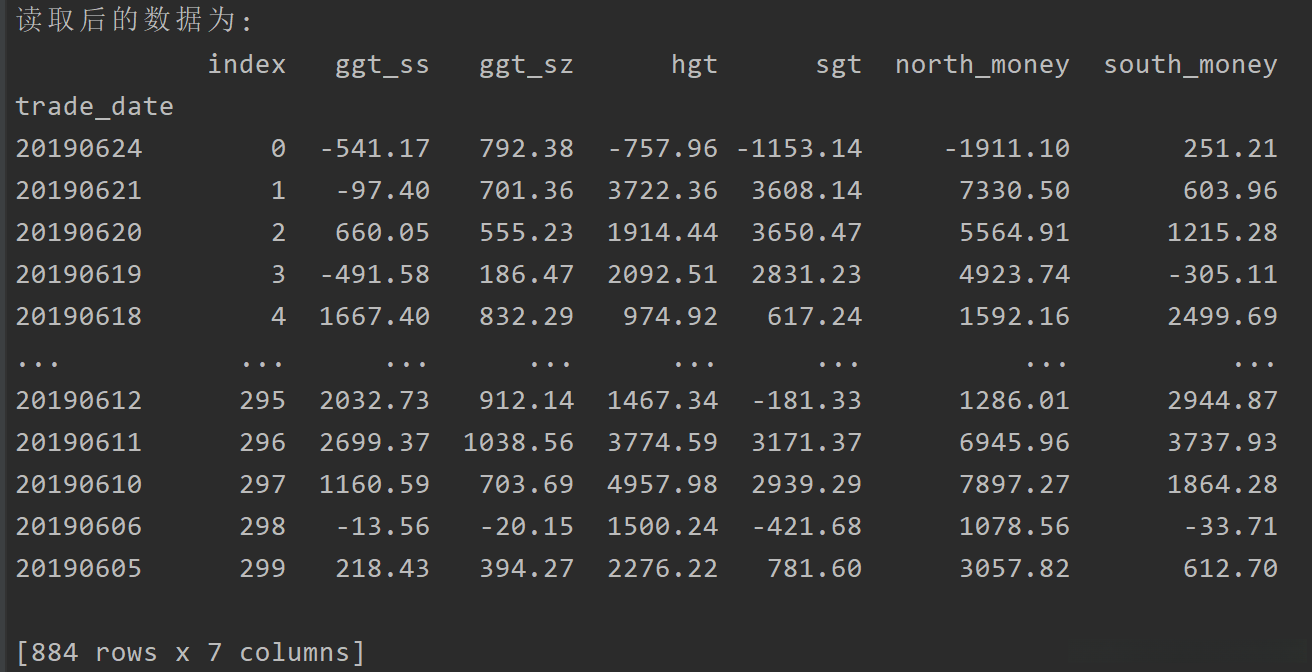Select the date 20190621 row label
This screenshot has height=672, width=1312.
79,191
